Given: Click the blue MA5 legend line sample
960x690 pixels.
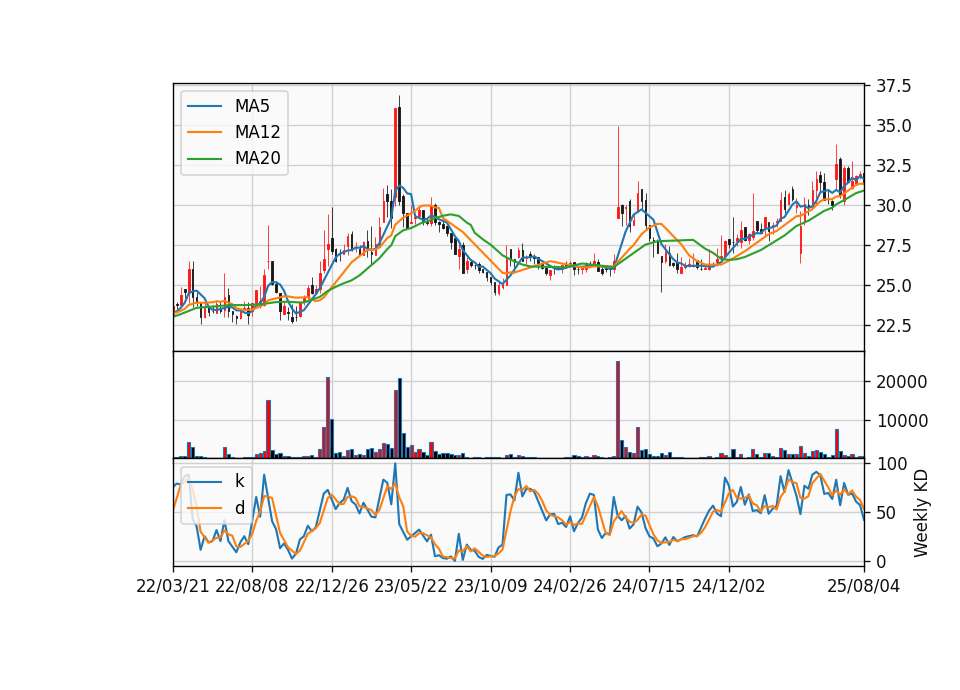Looking at the screenshot, I should [x=204, y=106].
